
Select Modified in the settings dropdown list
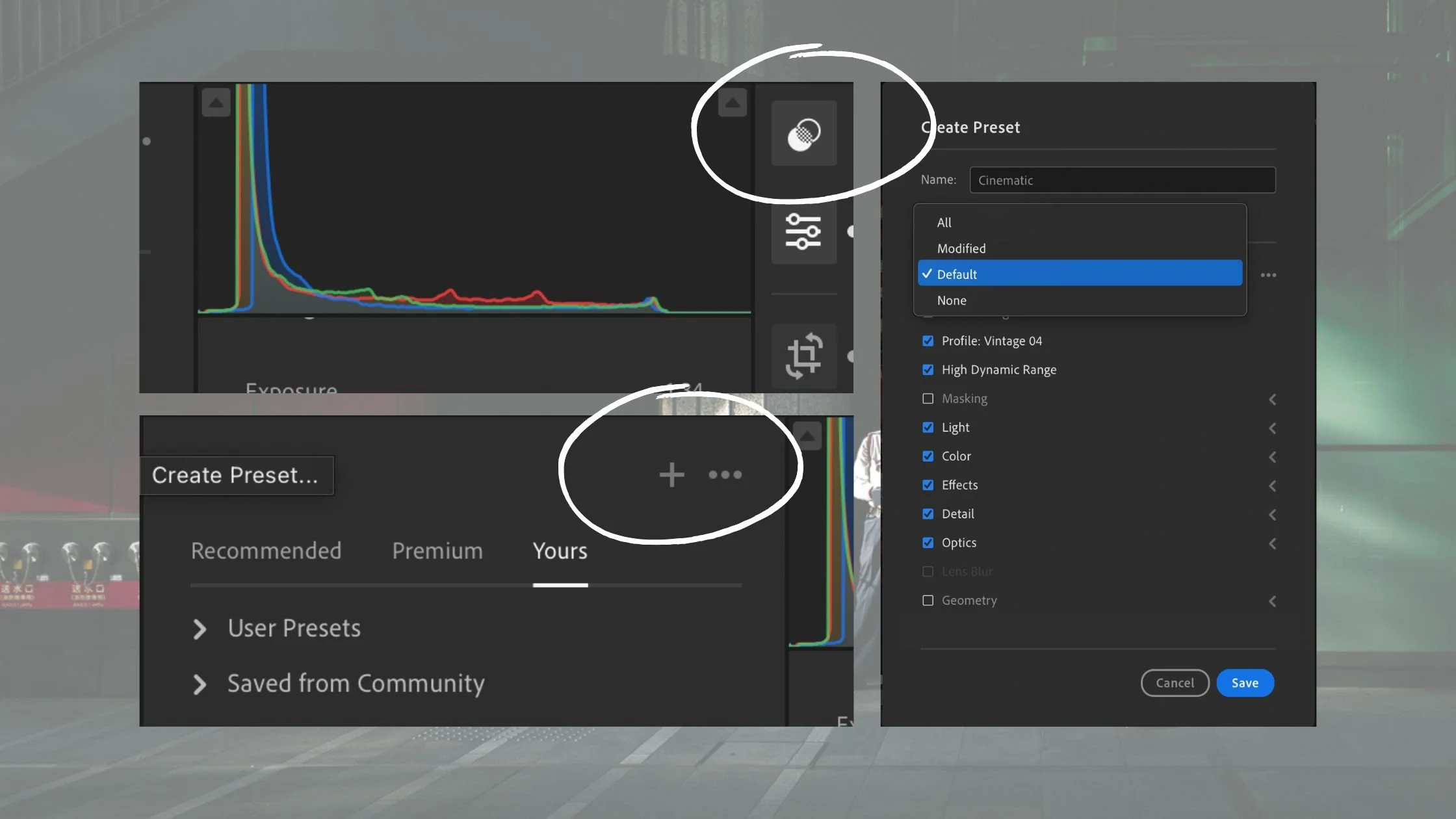tap(961, 248)
